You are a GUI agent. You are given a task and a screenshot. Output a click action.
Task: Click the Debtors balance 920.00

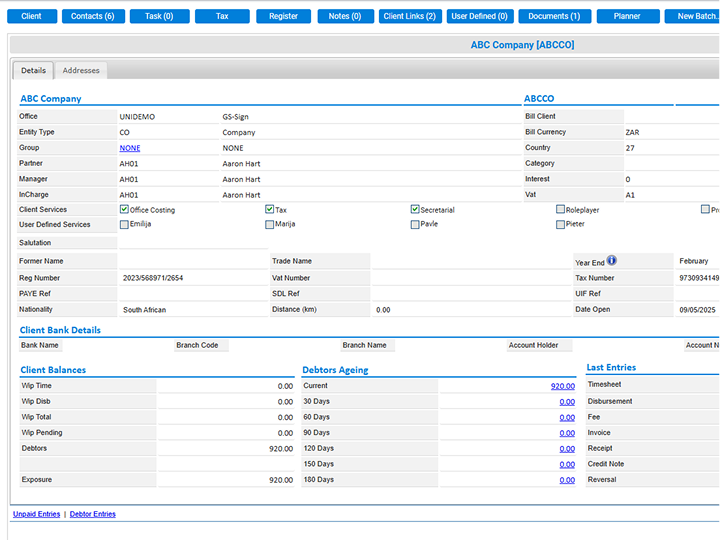[281, 449]
